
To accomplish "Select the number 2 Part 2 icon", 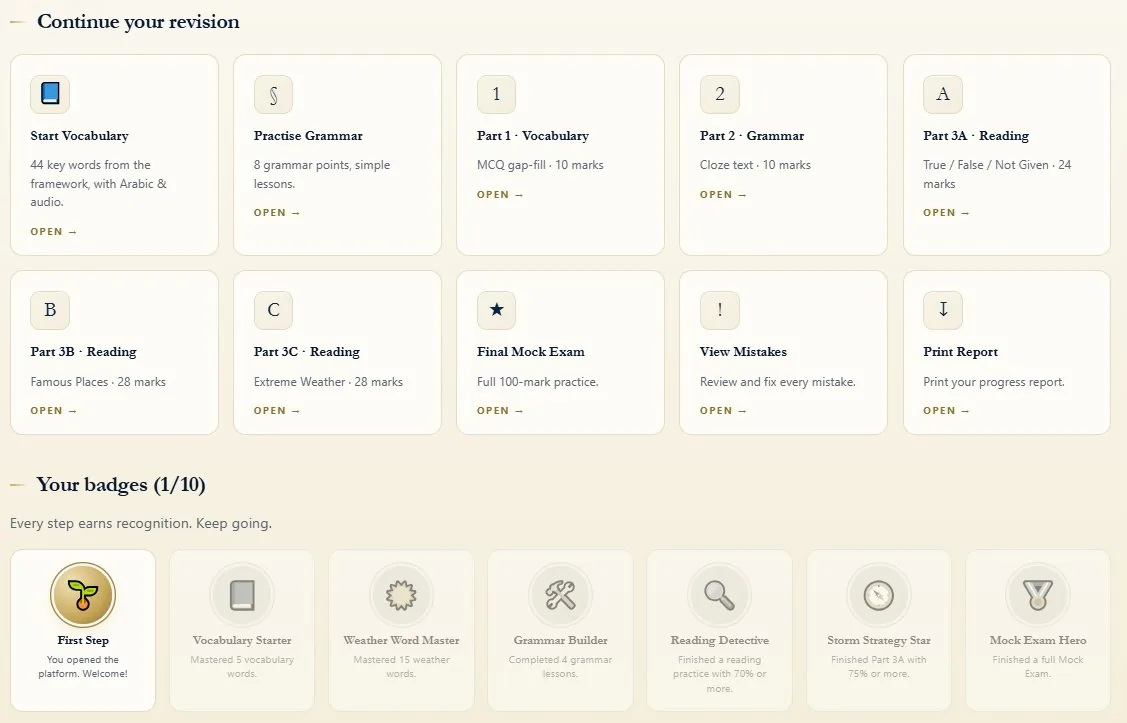I will coord(719,94).
